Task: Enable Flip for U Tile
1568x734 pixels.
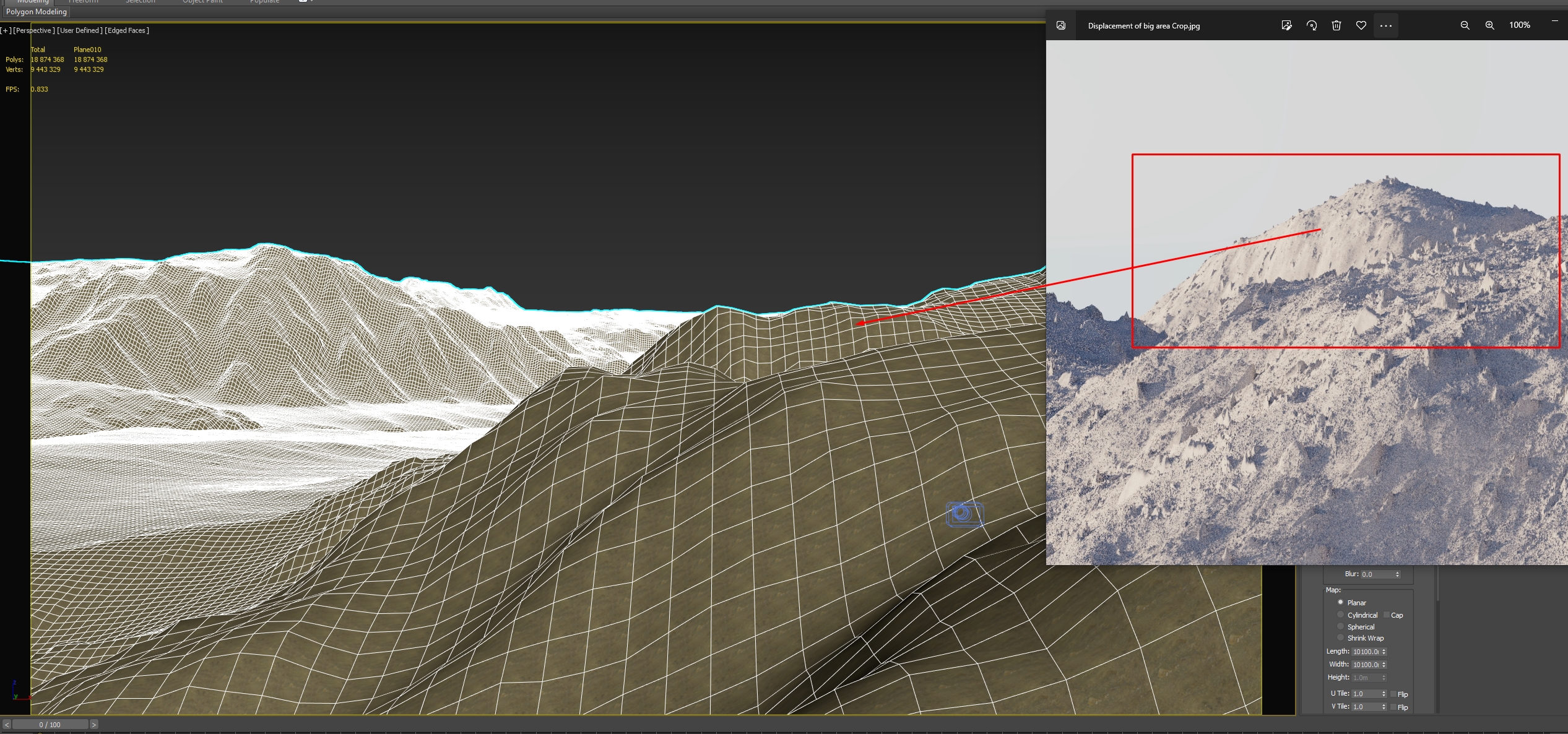Action: click(1393, 694)
